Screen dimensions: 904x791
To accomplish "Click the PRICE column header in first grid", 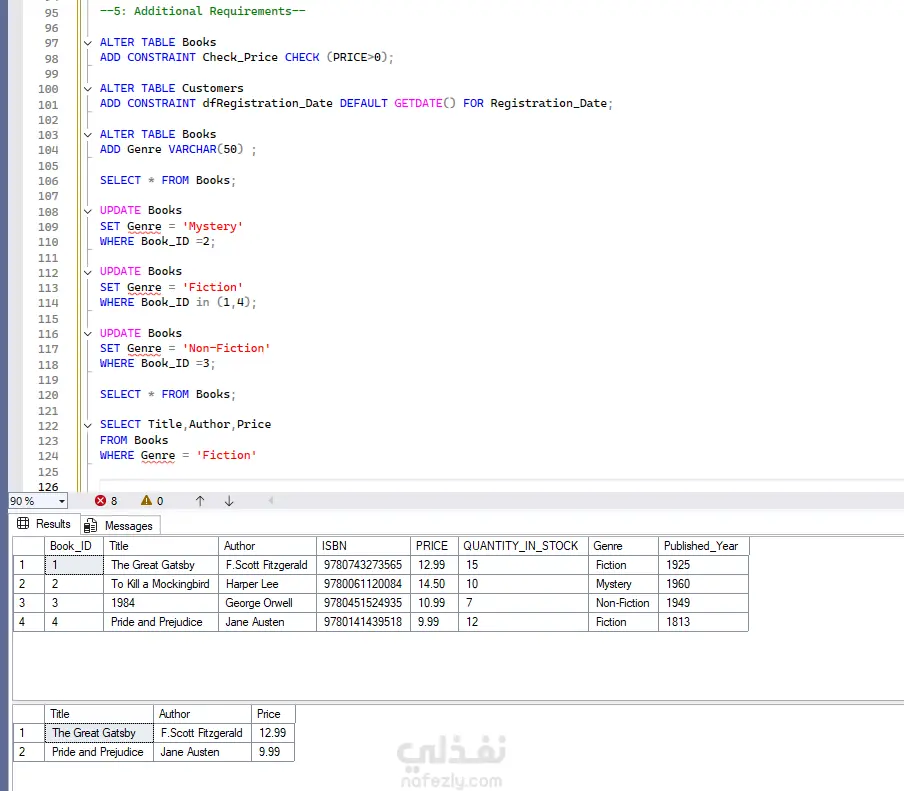I will tap(434, 546).
